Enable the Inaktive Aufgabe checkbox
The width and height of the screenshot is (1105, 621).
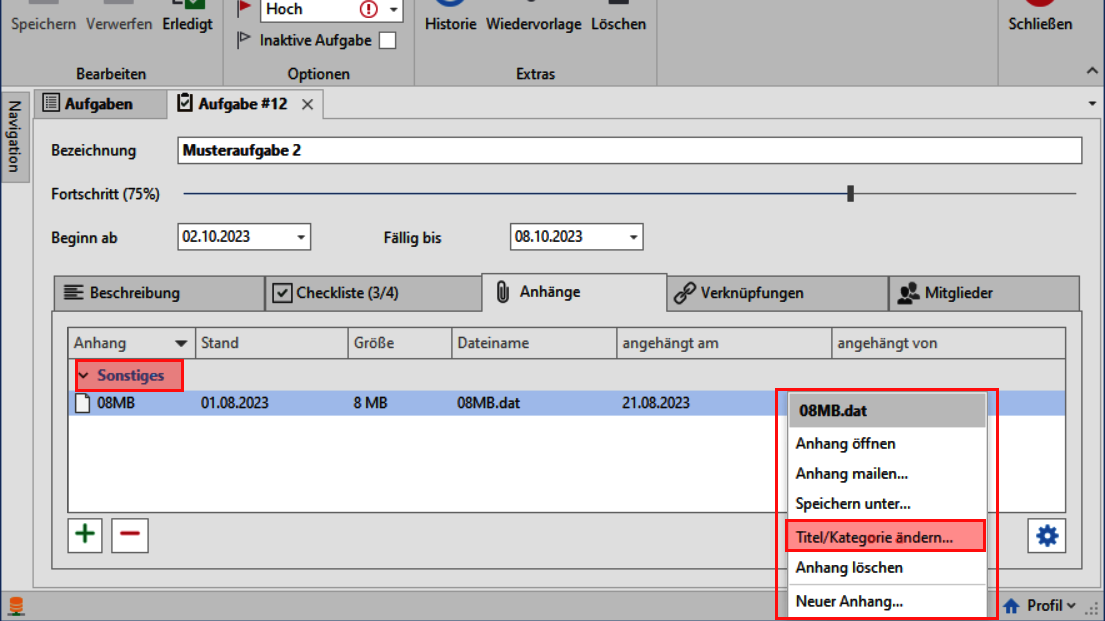click(387, 41)
